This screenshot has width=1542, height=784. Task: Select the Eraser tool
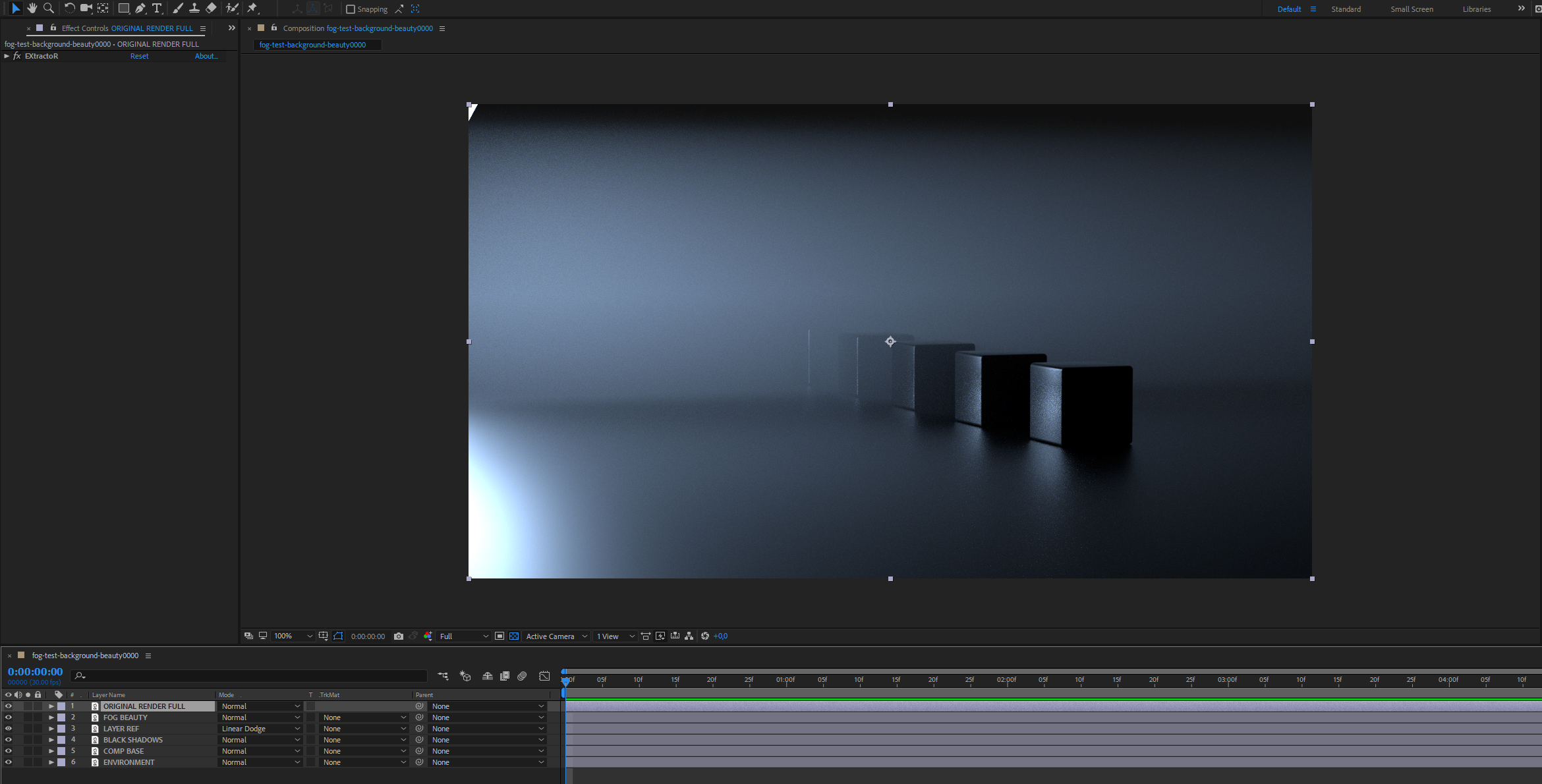pyautogui.click(x=211, y=8)
